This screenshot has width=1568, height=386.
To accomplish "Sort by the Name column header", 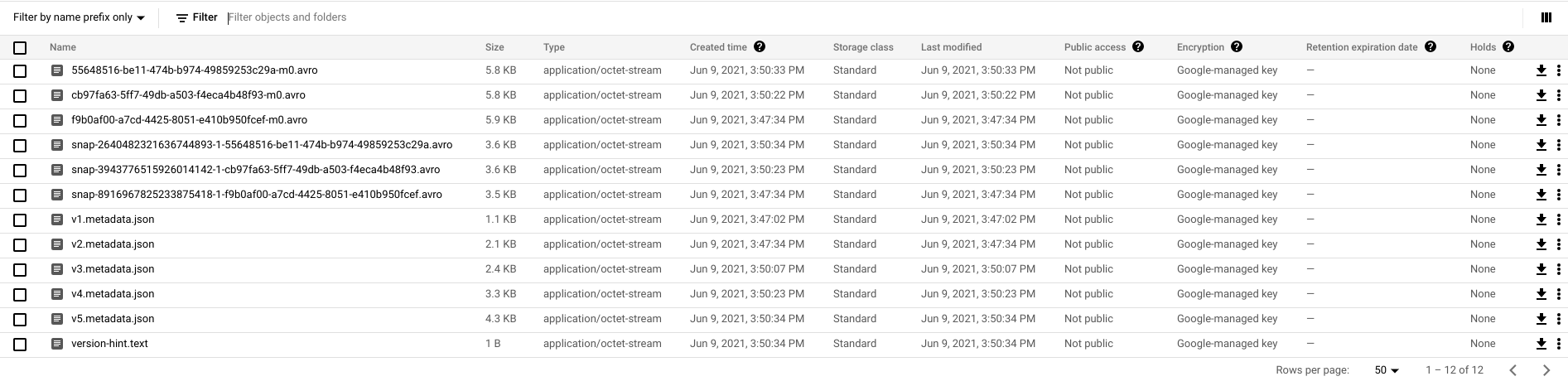I will coord(63,47).
